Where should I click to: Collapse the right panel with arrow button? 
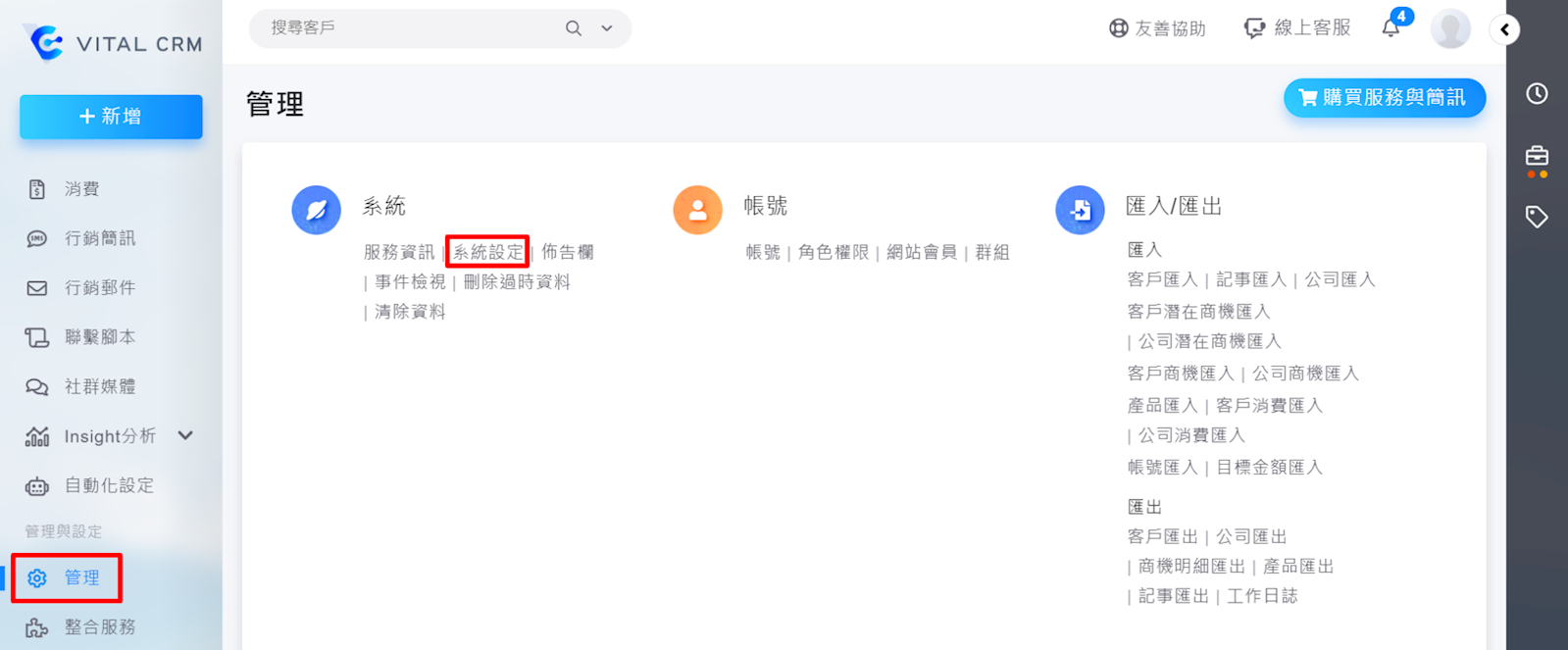[1504, 29]
